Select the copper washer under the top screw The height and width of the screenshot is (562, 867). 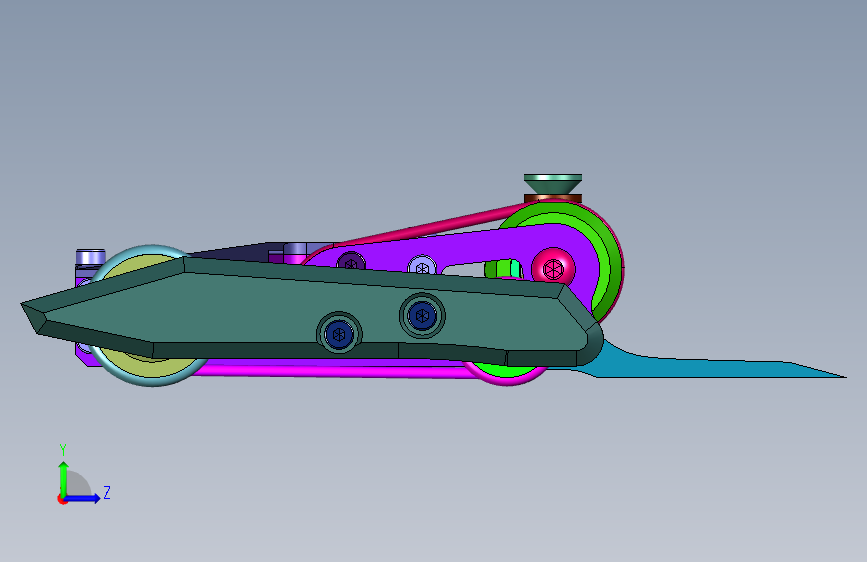click(552, 198)
